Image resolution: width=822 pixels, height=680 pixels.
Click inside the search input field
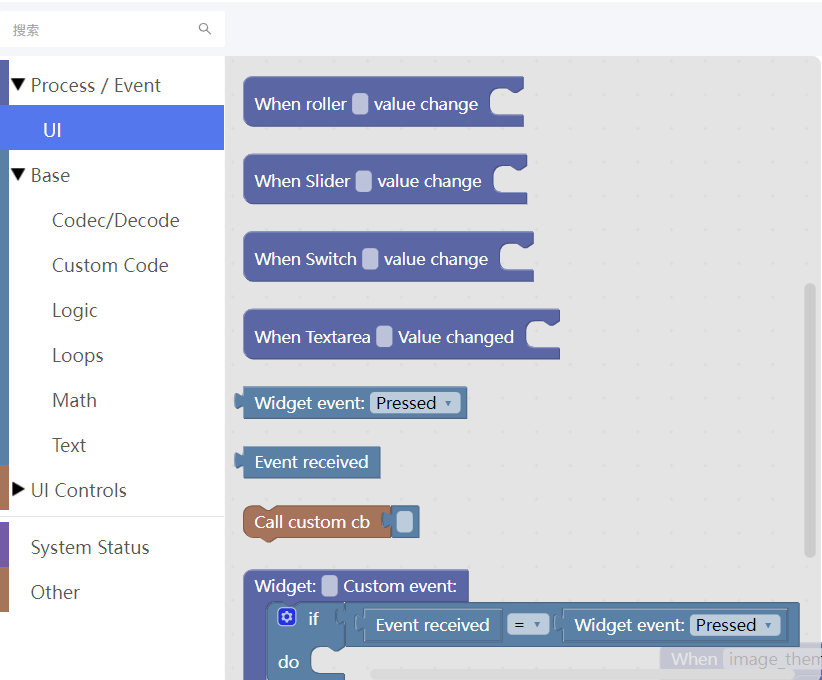click(100, 29)
